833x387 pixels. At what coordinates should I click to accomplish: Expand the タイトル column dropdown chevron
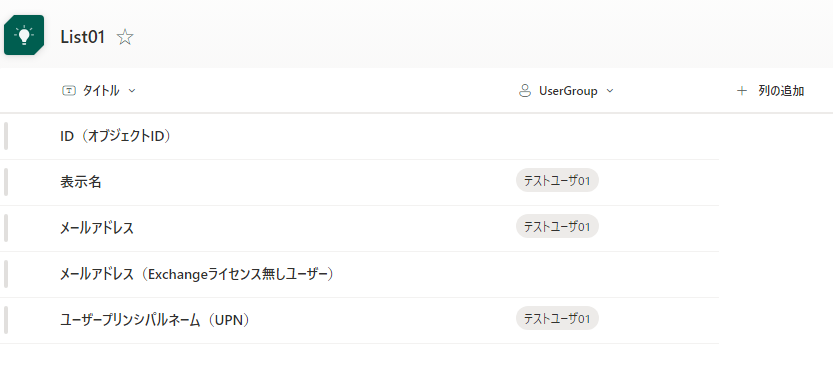click(132, 91)
